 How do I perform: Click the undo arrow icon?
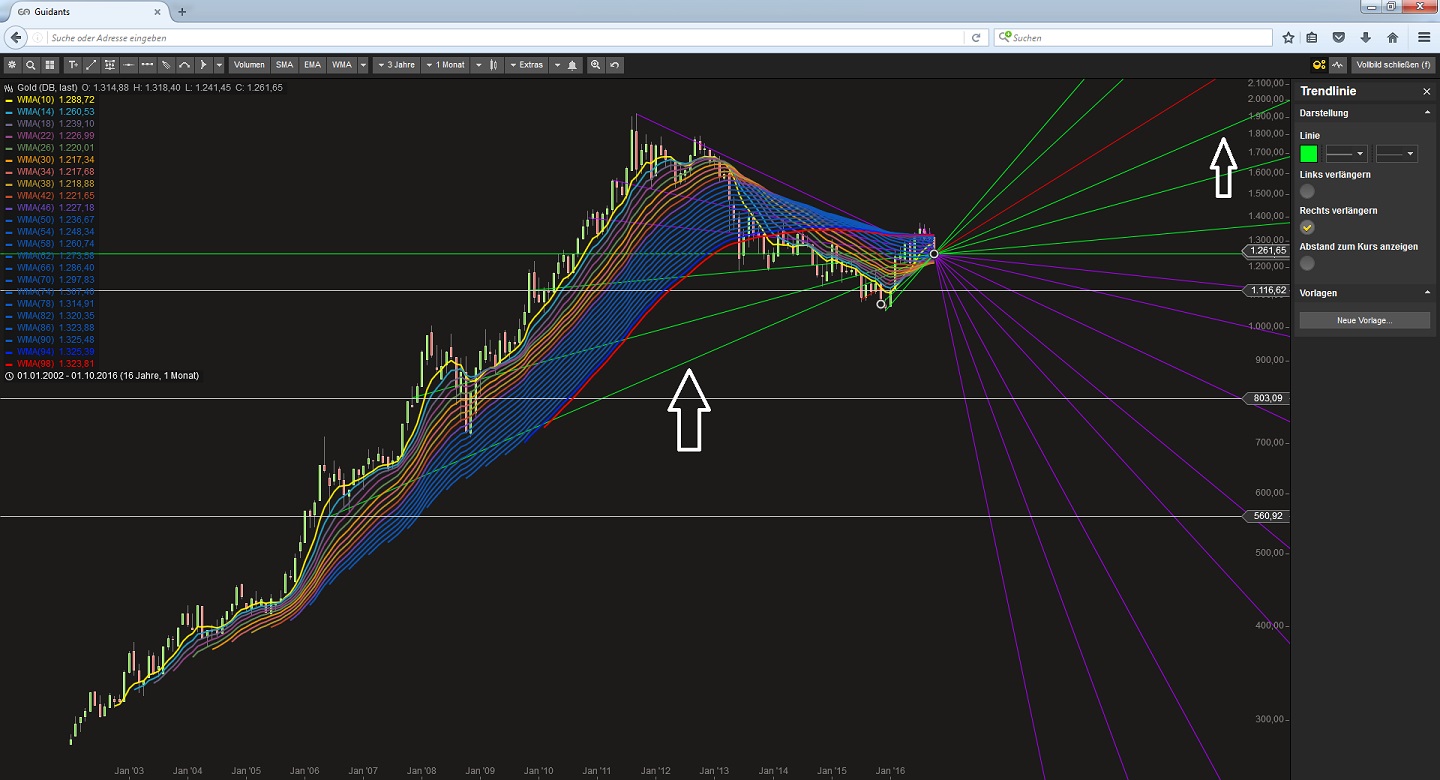click(615, 65)
